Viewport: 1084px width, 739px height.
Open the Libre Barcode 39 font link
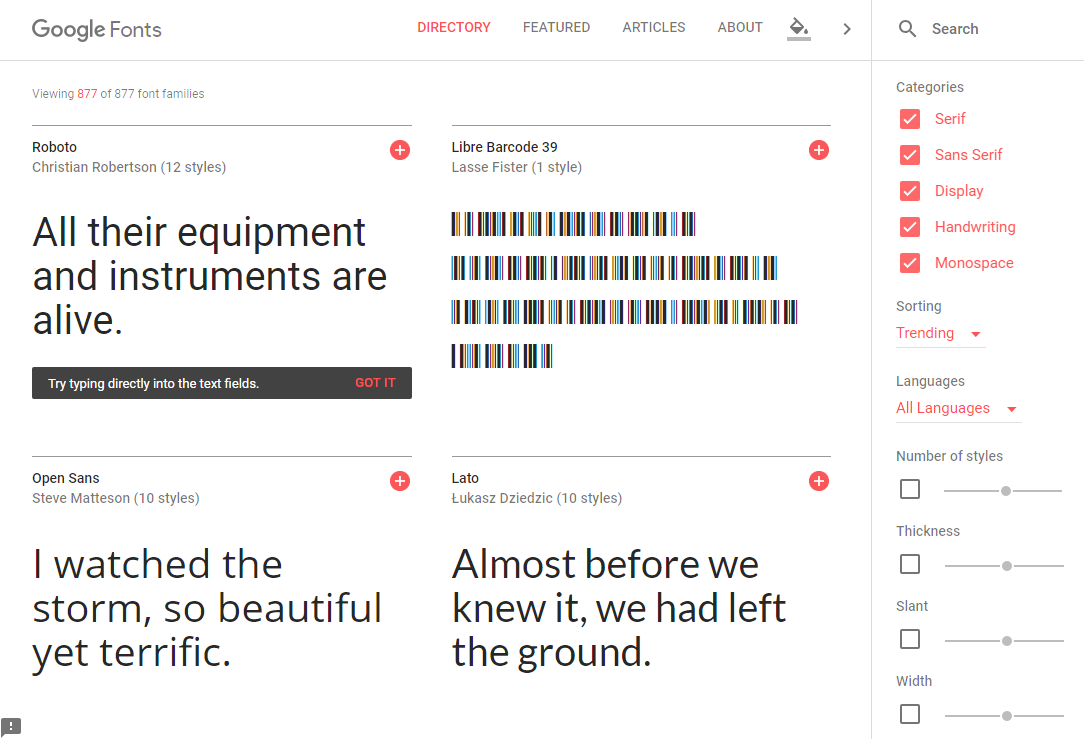coord(505,147)
